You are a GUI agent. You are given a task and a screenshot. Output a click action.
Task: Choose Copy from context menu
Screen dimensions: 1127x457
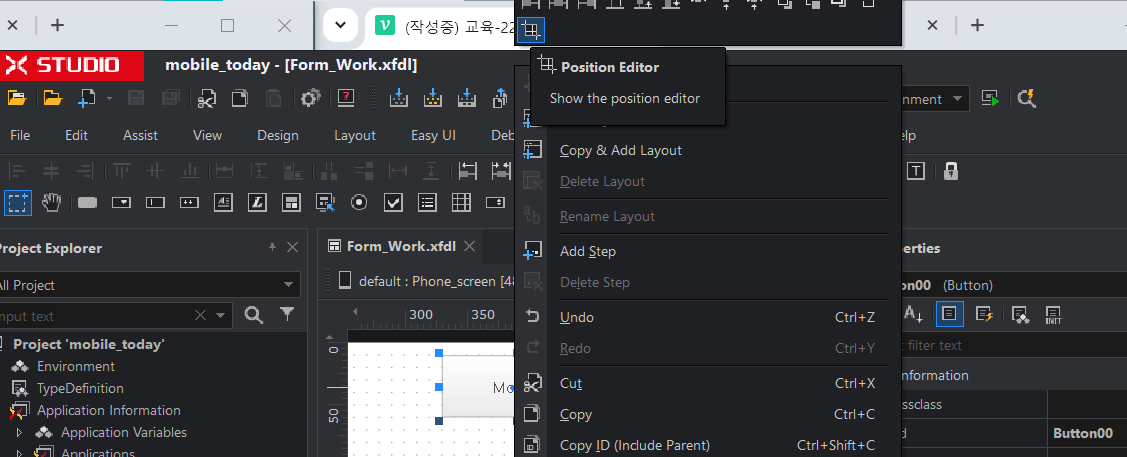coord(708,414)
